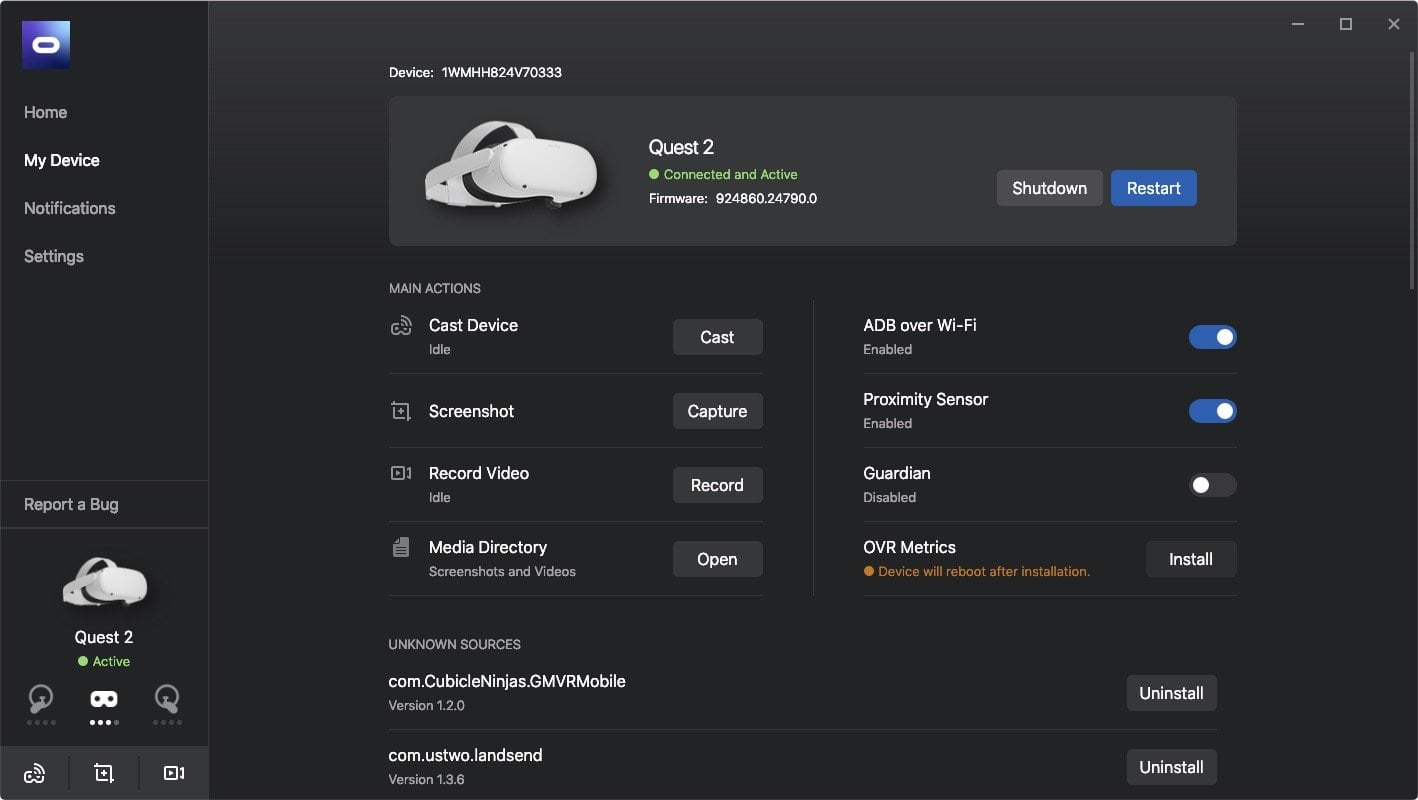Open the My Device page

(62, 160)
